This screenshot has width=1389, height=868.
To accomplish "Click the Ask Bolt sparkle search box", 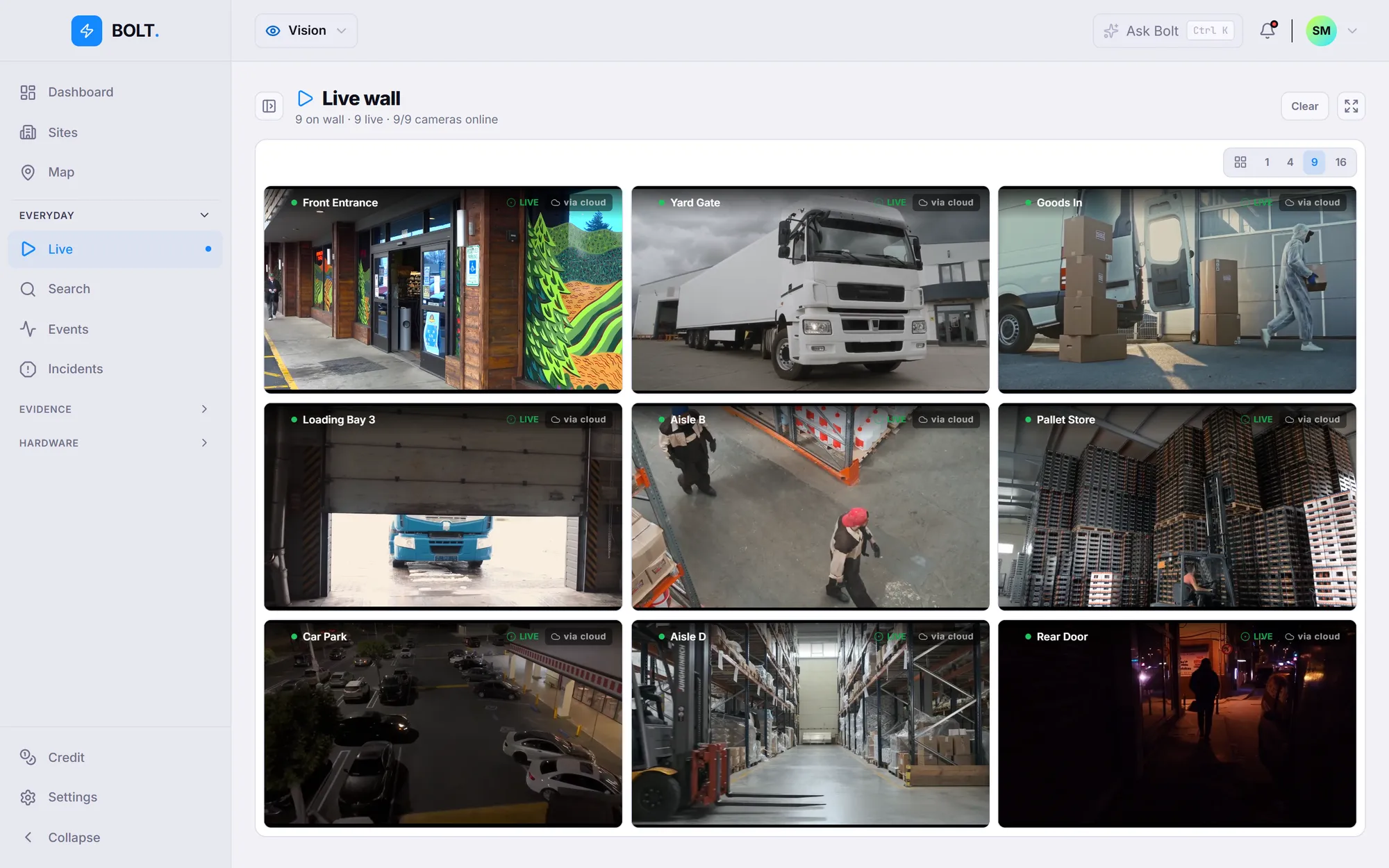I will coord(1167,31).
